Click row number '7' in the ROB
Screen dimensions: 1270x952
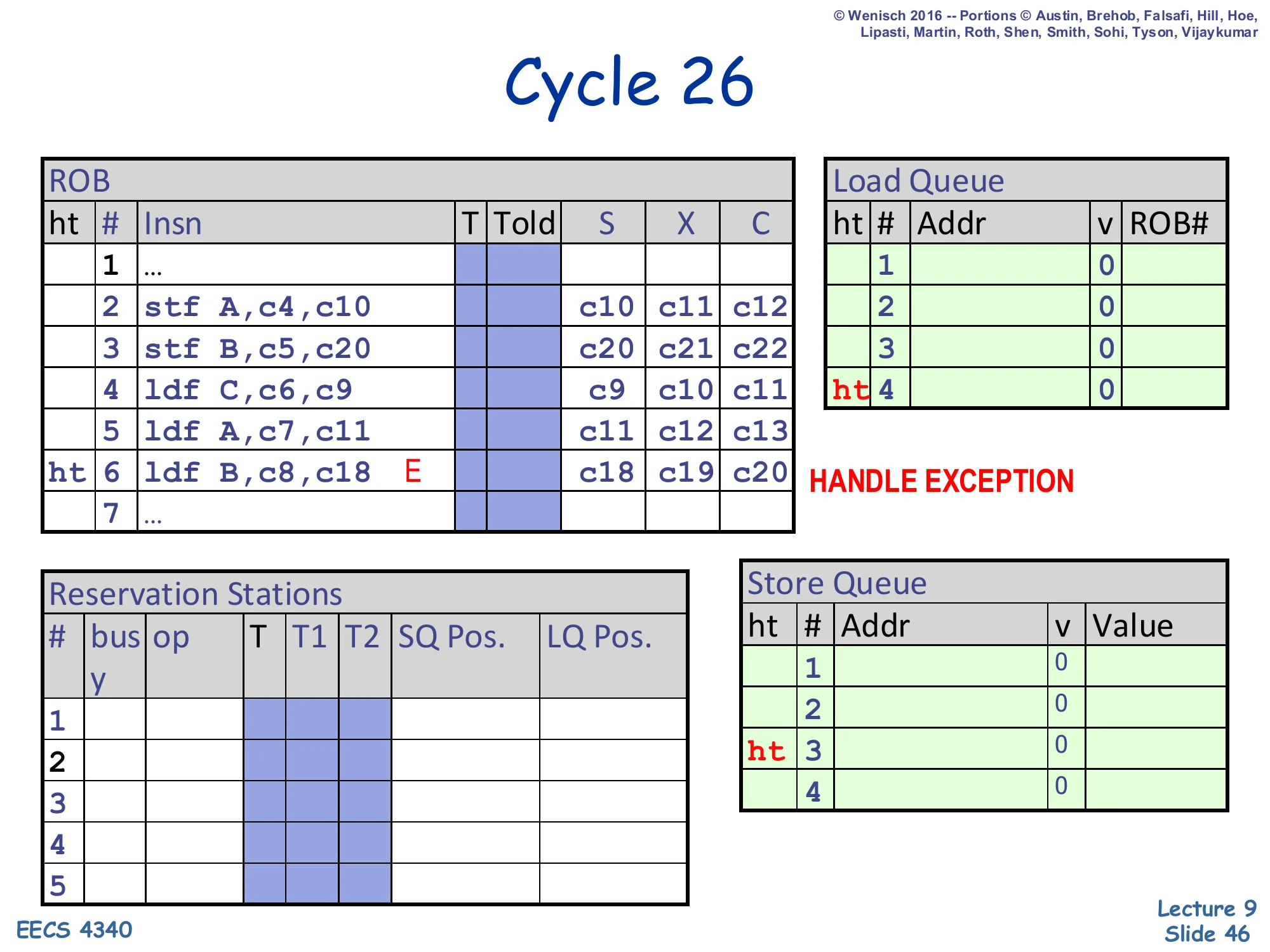click(x=111, y=513)
